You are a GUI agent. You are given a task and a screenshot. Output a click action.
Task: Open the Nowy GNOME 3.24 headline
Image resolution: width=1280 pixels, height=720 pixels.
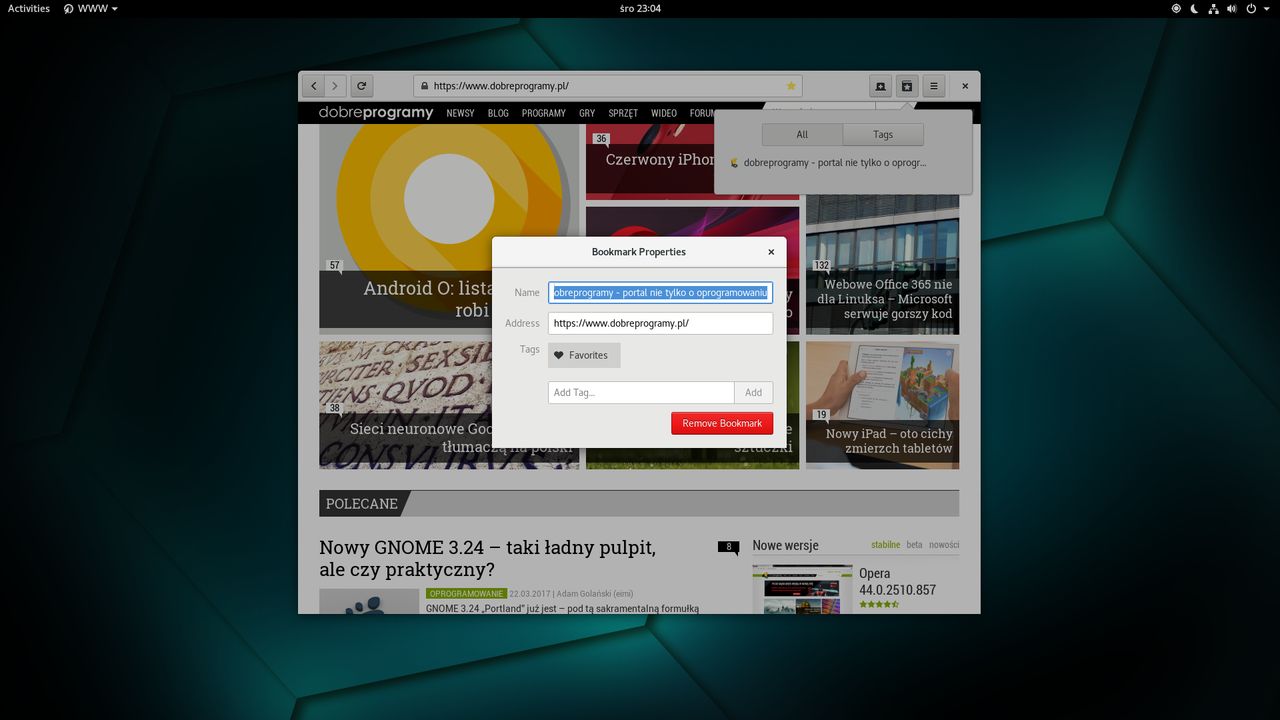pyautogui.click(x=487, y=558)
